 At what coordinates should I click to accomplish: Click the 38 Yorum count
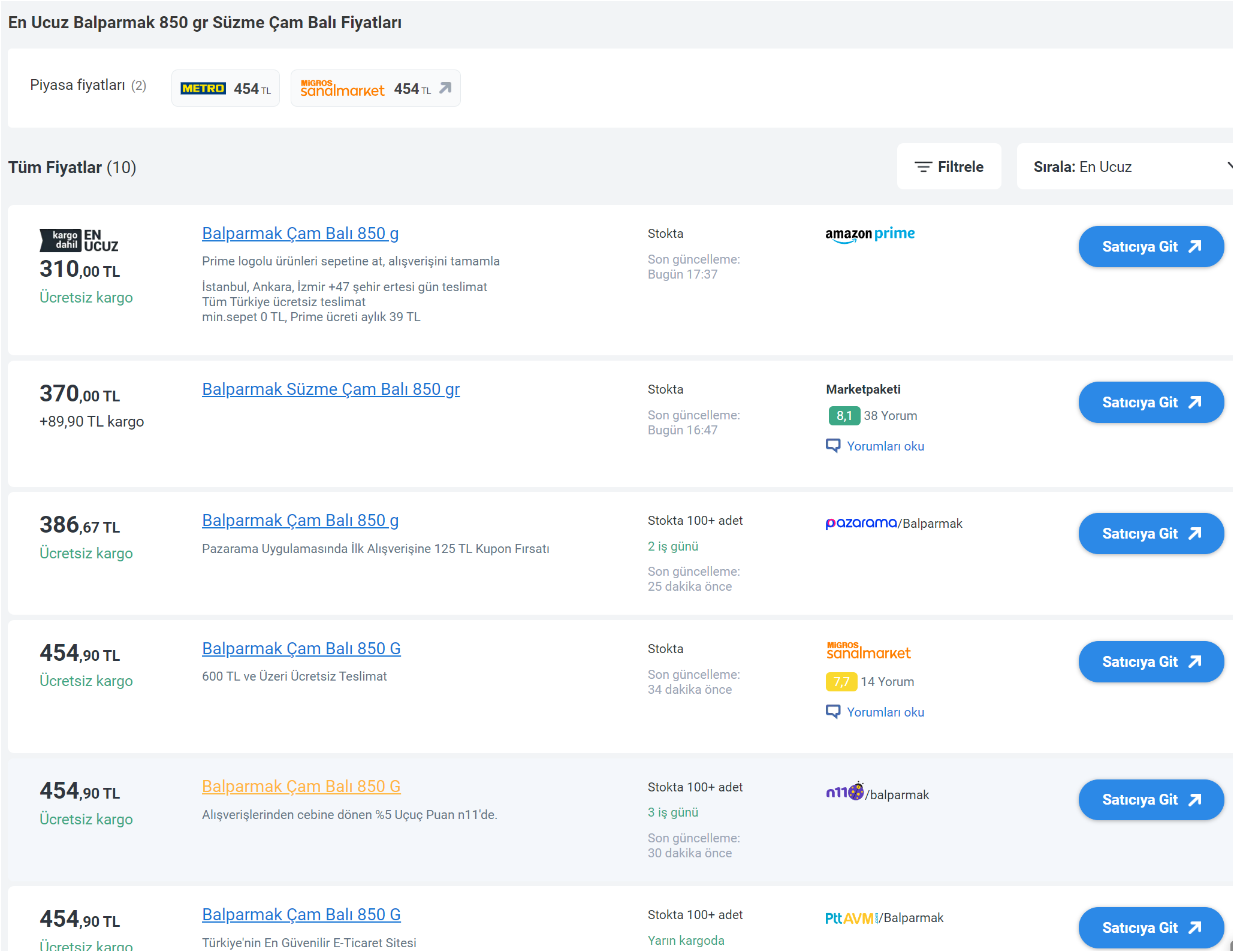click(x=890, y=415)
